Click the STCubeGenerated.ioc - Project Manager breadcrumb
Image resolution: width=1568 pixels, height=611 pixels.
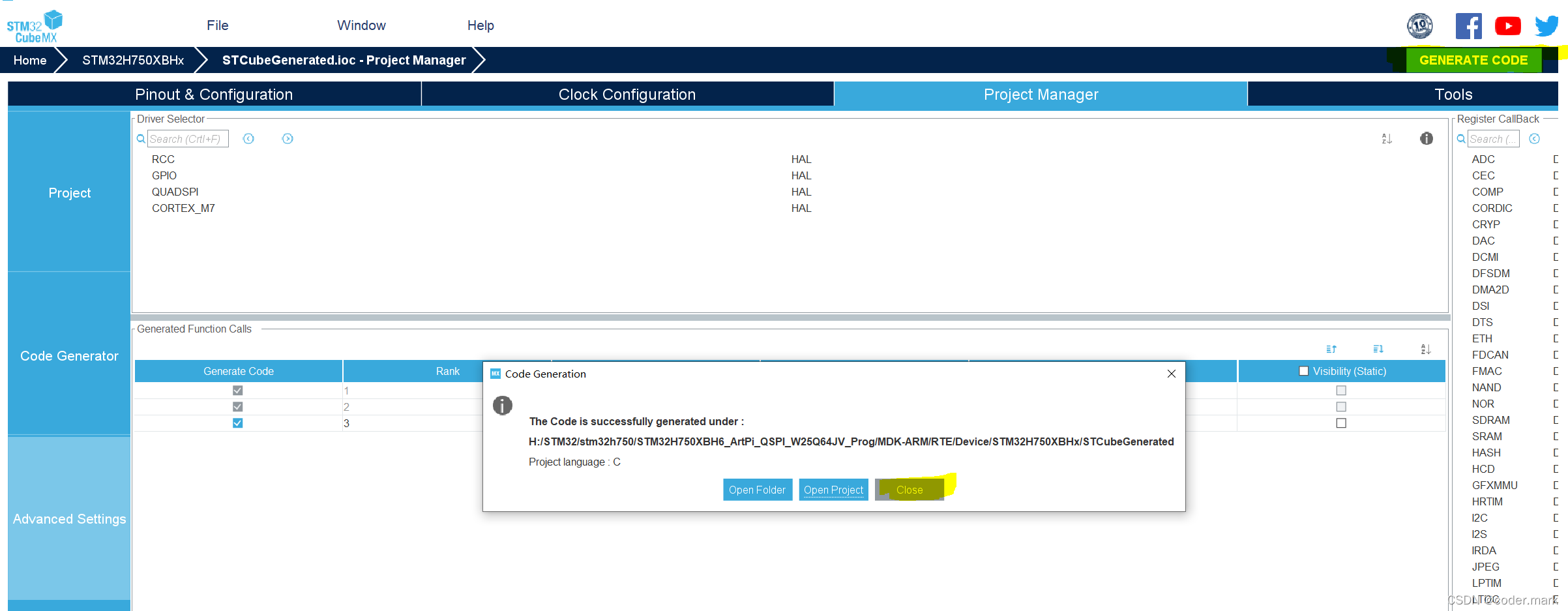(344, 60)
